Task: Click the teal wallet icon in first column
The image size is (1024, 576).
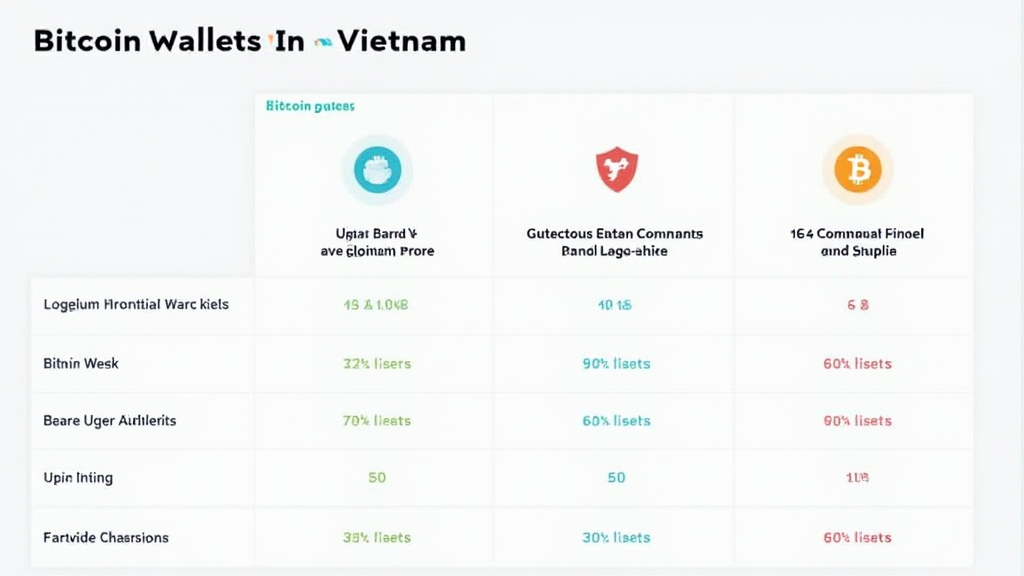Action: pos(376,168)
